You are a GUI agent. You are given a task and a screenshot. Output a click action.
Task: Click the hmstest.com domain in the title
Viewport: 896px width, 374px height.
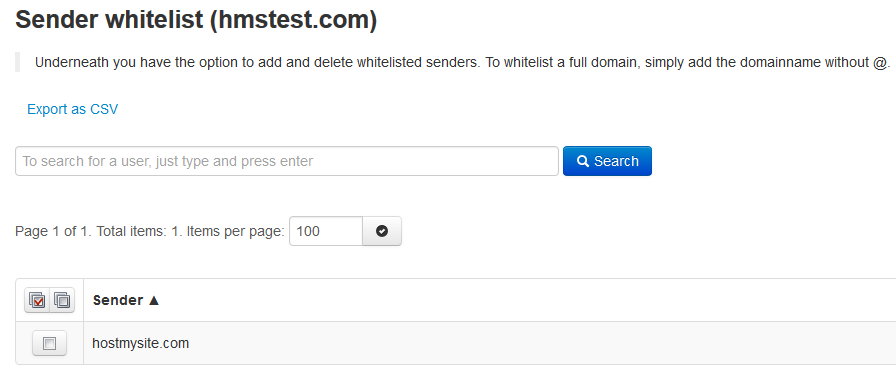[294, 20]
